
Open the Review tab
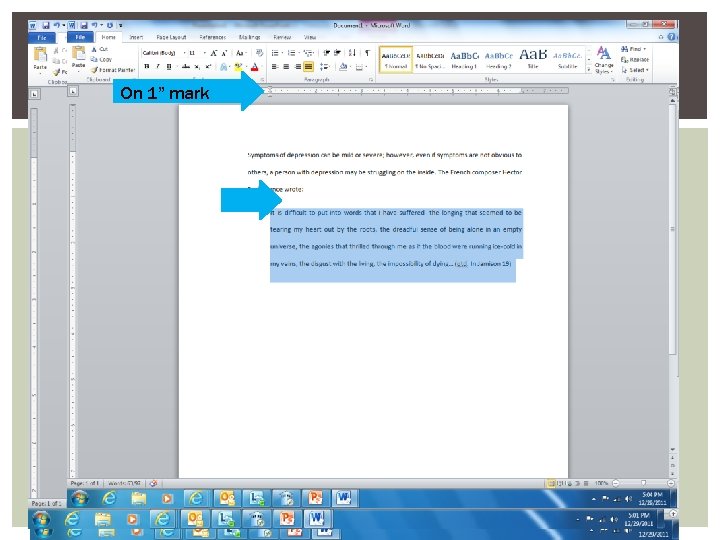click(x=282, y=37)
